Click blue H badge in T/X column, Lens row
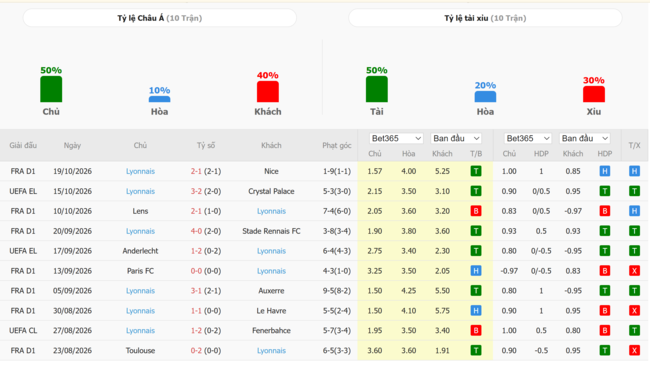650x375 pixels. click(x=634, y=211)
